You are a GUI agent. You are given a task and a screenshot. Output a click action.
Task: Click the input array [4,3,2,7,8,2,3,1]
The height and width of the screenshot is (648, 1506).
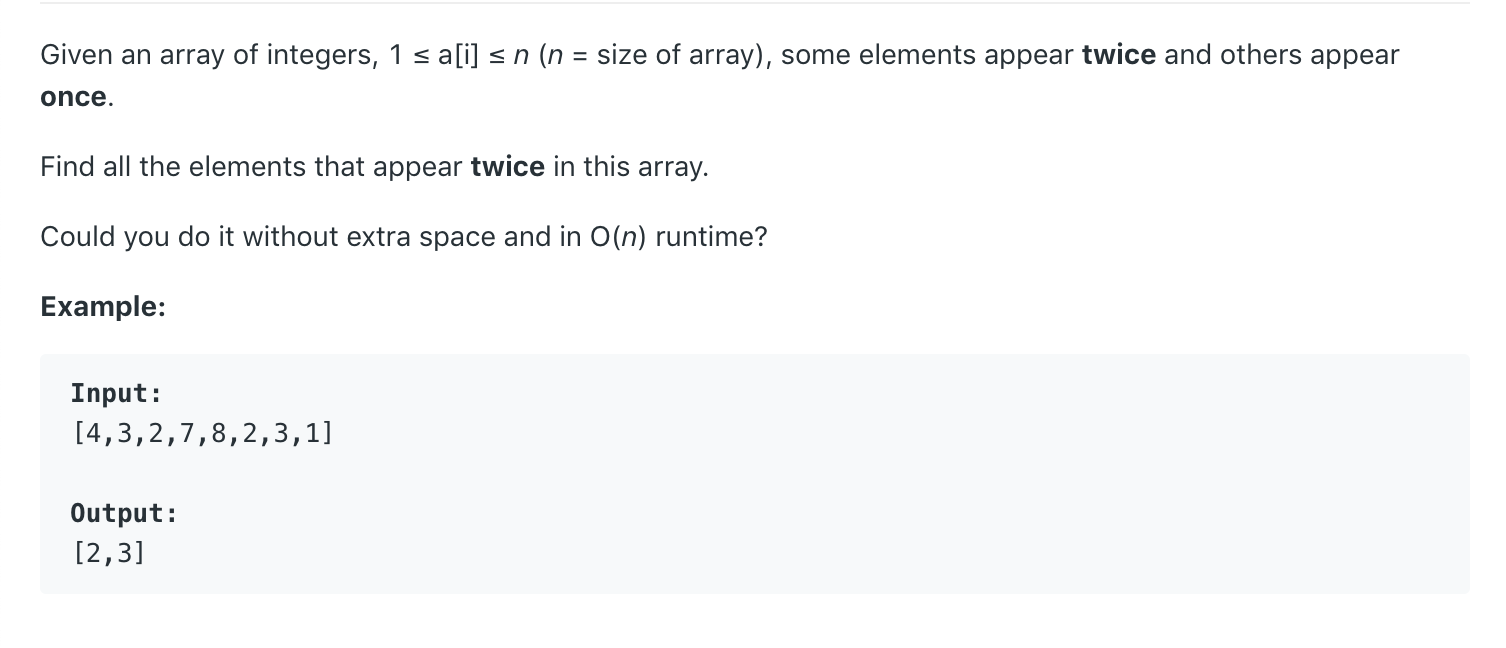(203, 435)
